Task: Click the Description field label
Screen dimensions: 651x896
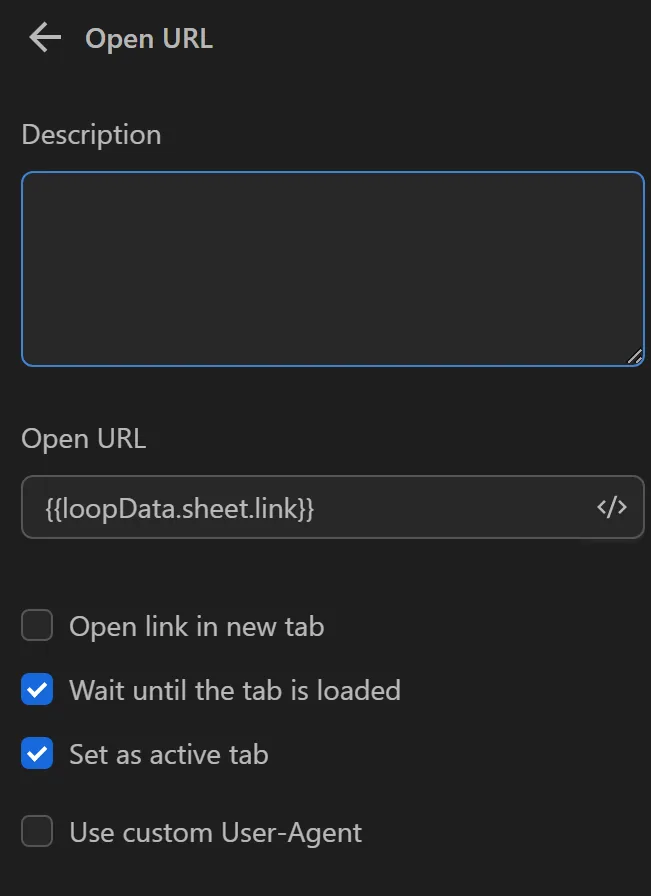Action: (91, 134)
